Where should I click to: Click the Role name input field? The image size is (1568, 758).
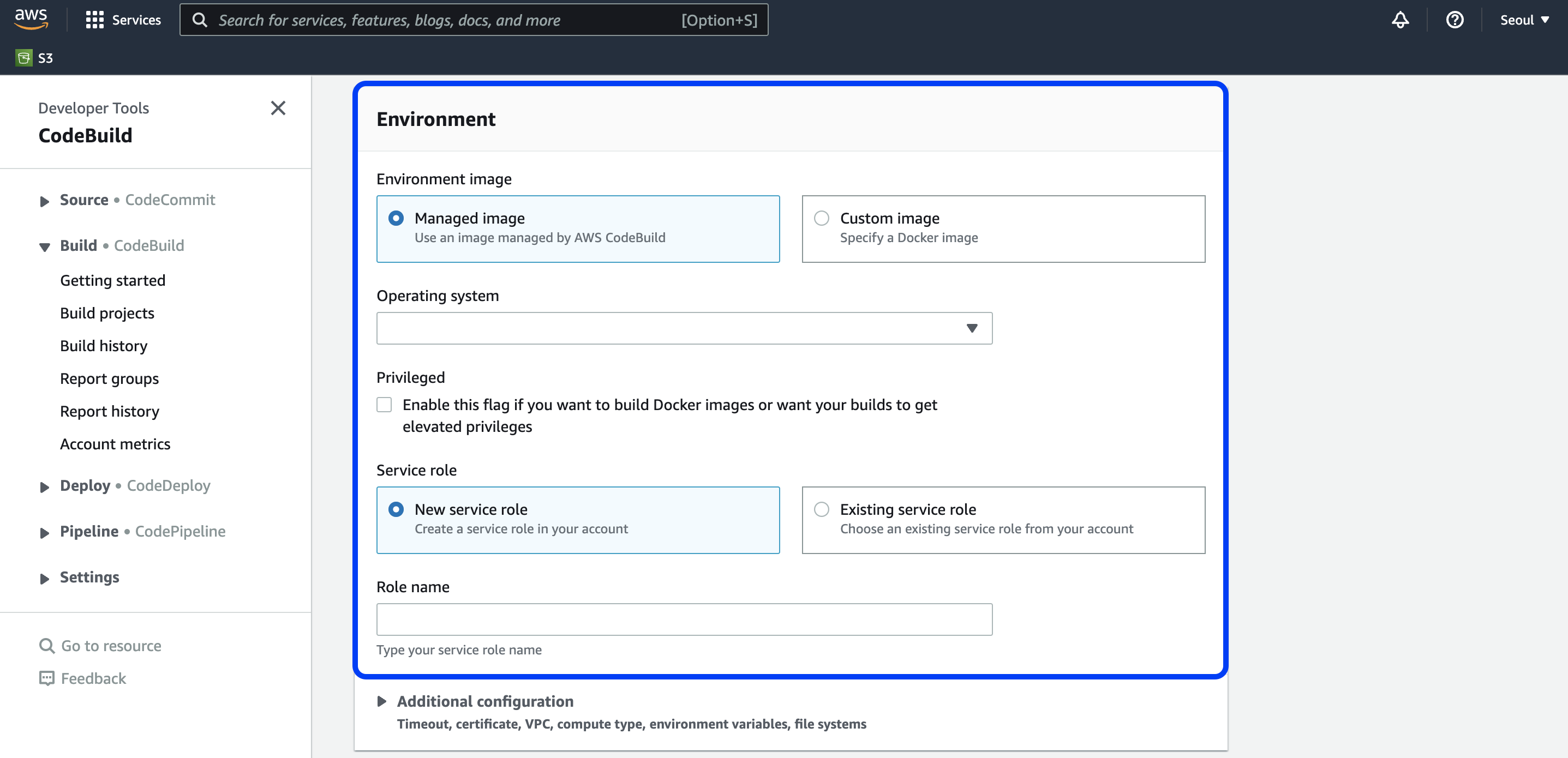(x=684, y=619)
